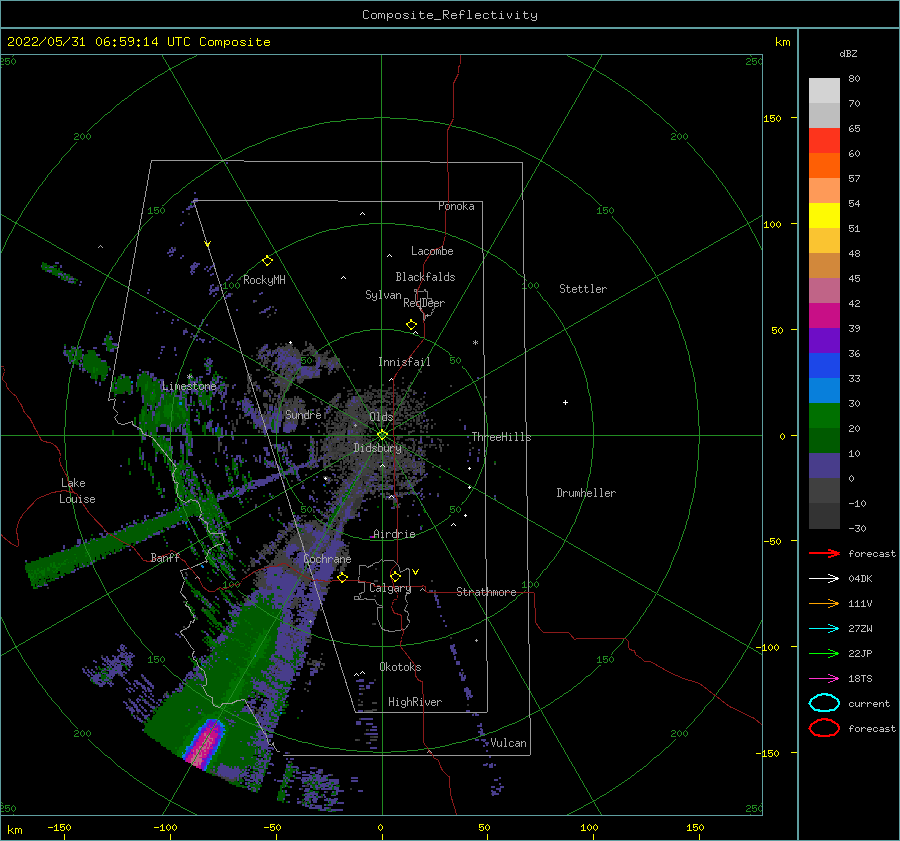
Task: Click the yellow radar-center diamond near Didsbury
Action: (382, 435)
